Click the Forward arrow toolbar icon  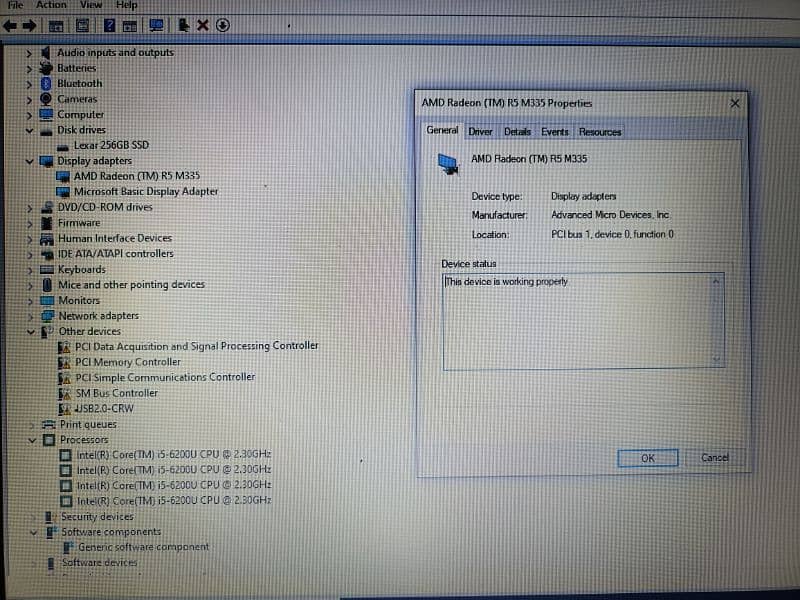(30, 25)
